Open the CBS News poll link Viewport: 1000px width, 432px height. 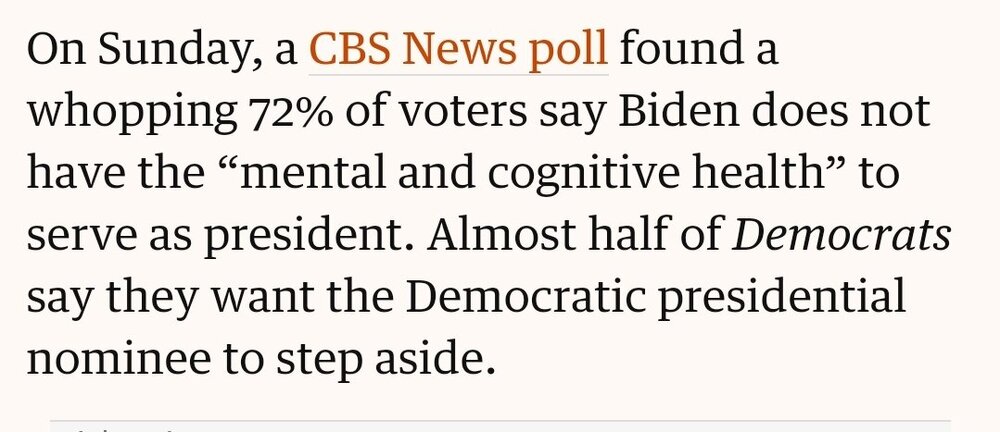pyautogui.click(x=458, y=50)
